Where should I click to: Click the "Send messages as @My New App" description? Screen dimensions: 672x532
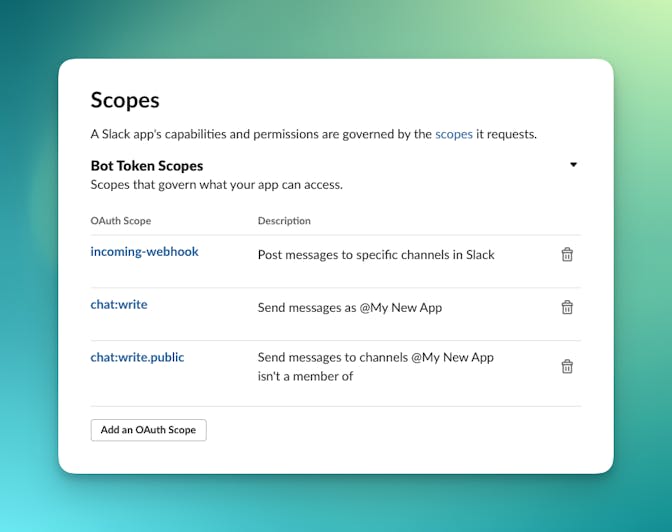click(349, 308)
